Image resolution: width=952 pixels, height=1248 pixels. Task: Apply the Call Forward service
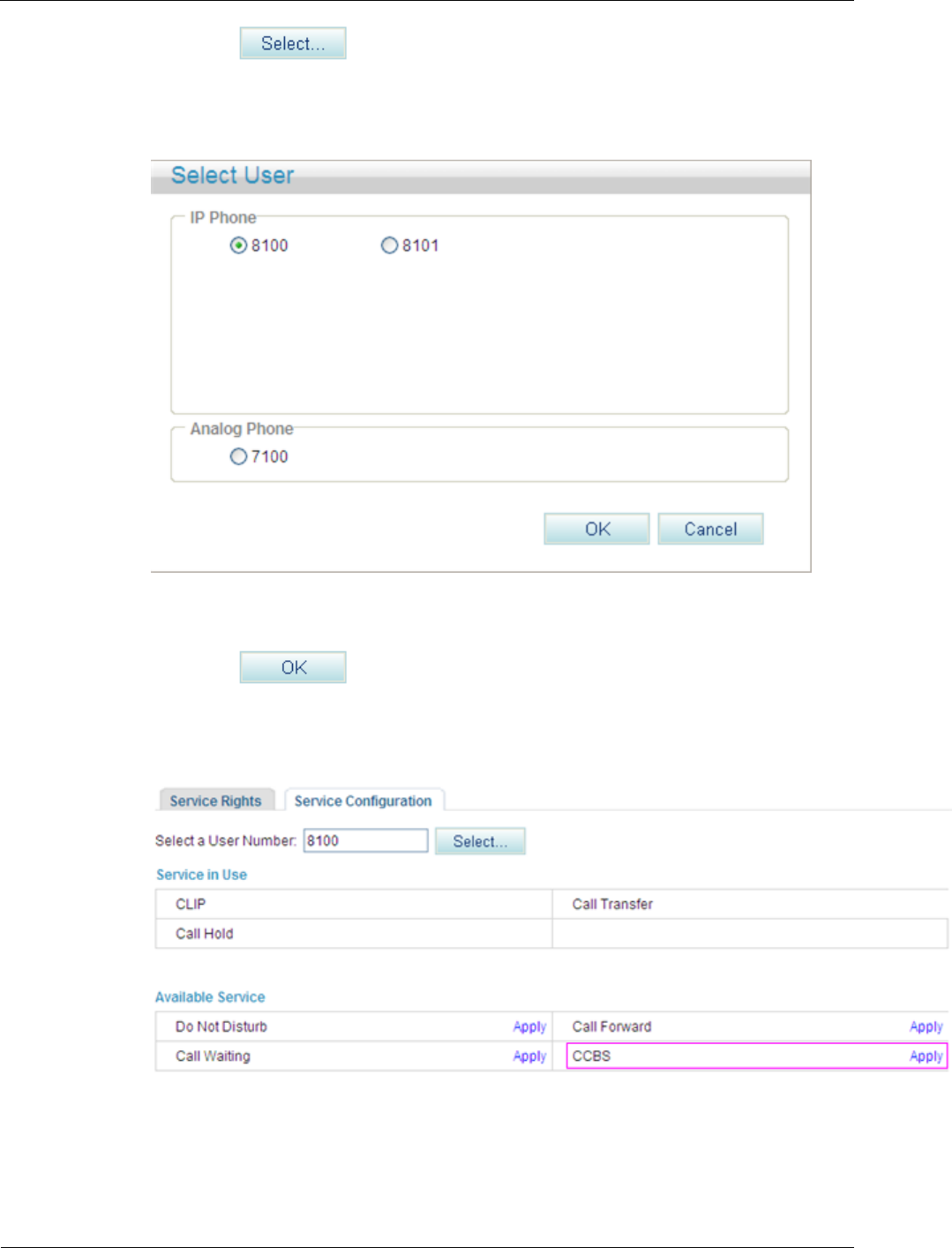pyautogui.click(x=926, y=1026)
